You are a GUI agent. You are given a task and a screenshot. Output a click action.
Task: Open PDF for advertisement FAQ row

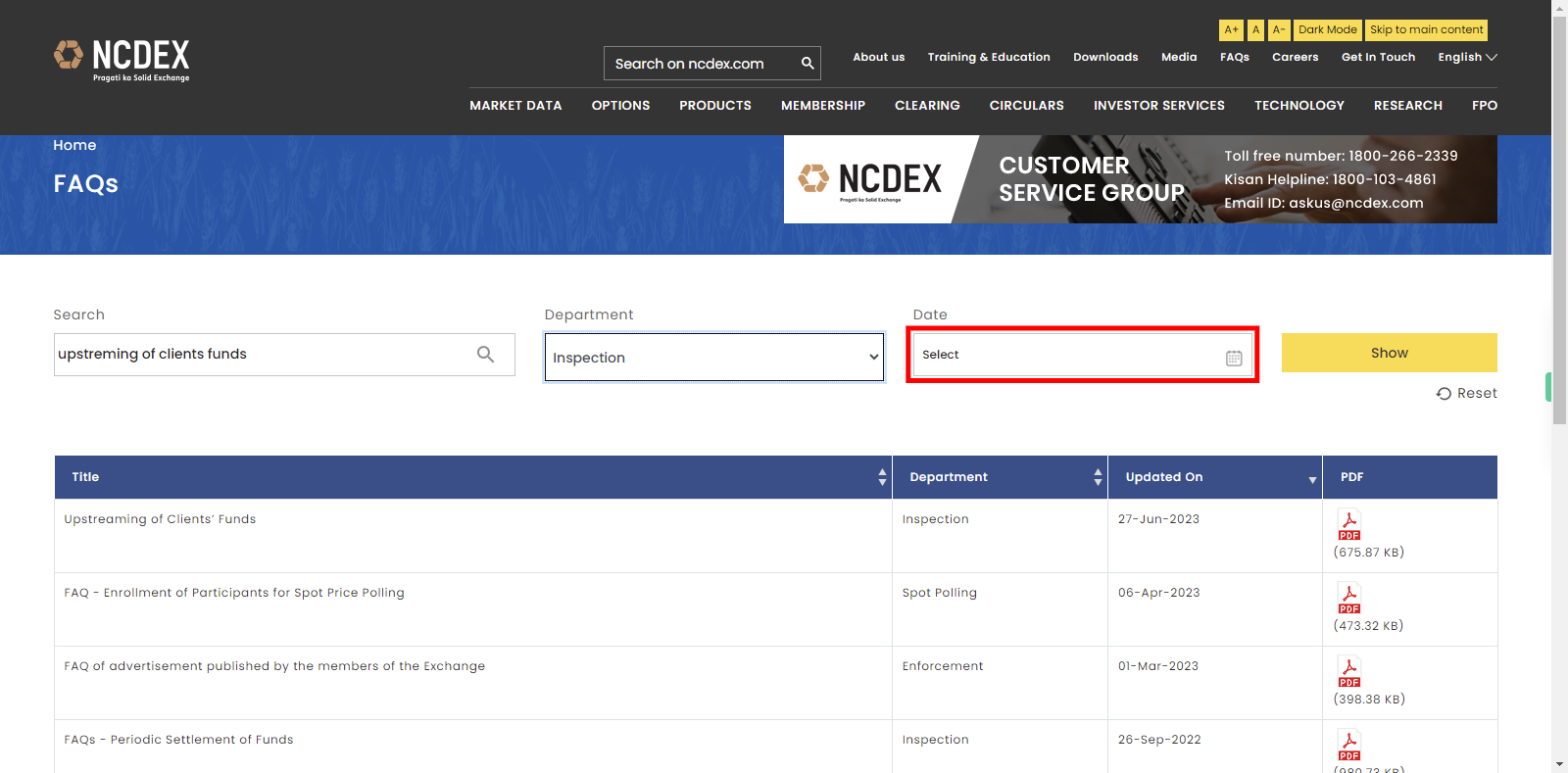click(x=1349, y=672)
